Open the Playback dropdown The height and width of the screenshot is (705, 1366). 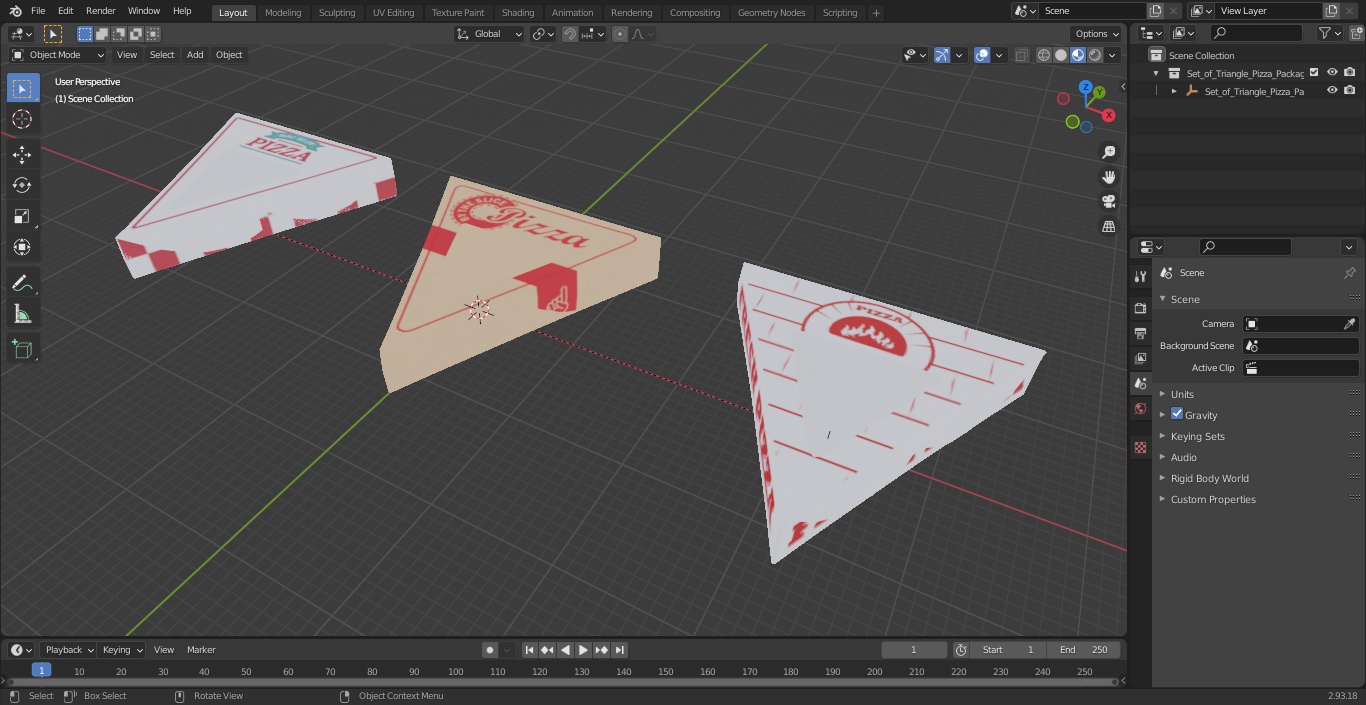68,650
